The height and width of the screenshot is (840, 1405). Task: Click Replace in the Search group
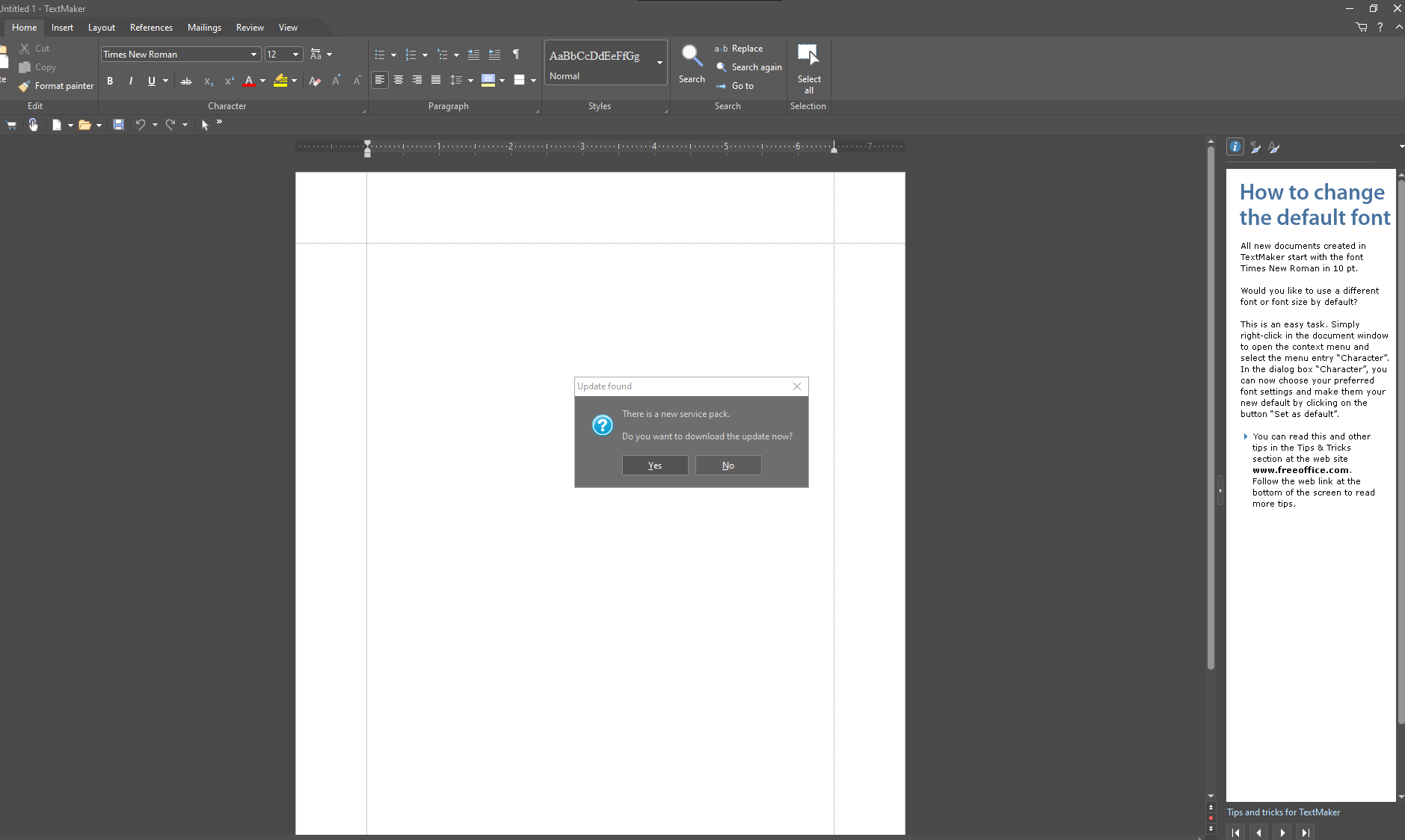tap(739, 49)
